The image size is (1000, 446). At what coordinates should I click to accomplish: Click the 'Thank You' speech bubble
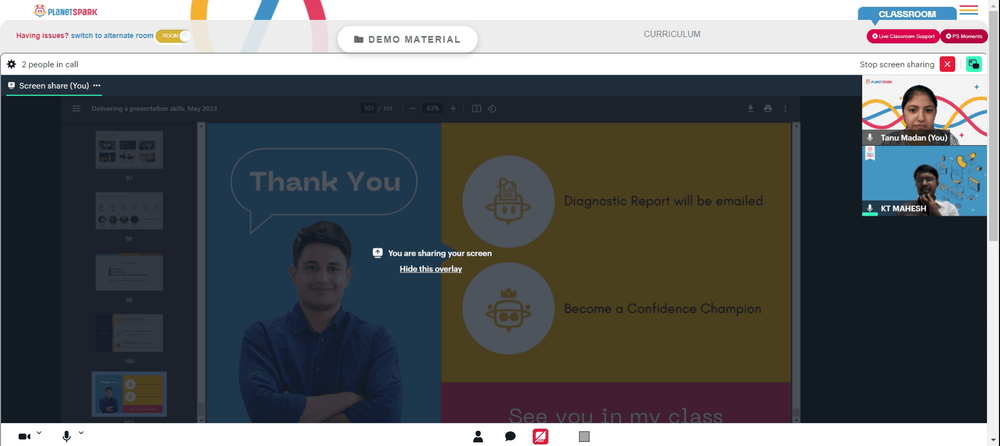point(323,190)
